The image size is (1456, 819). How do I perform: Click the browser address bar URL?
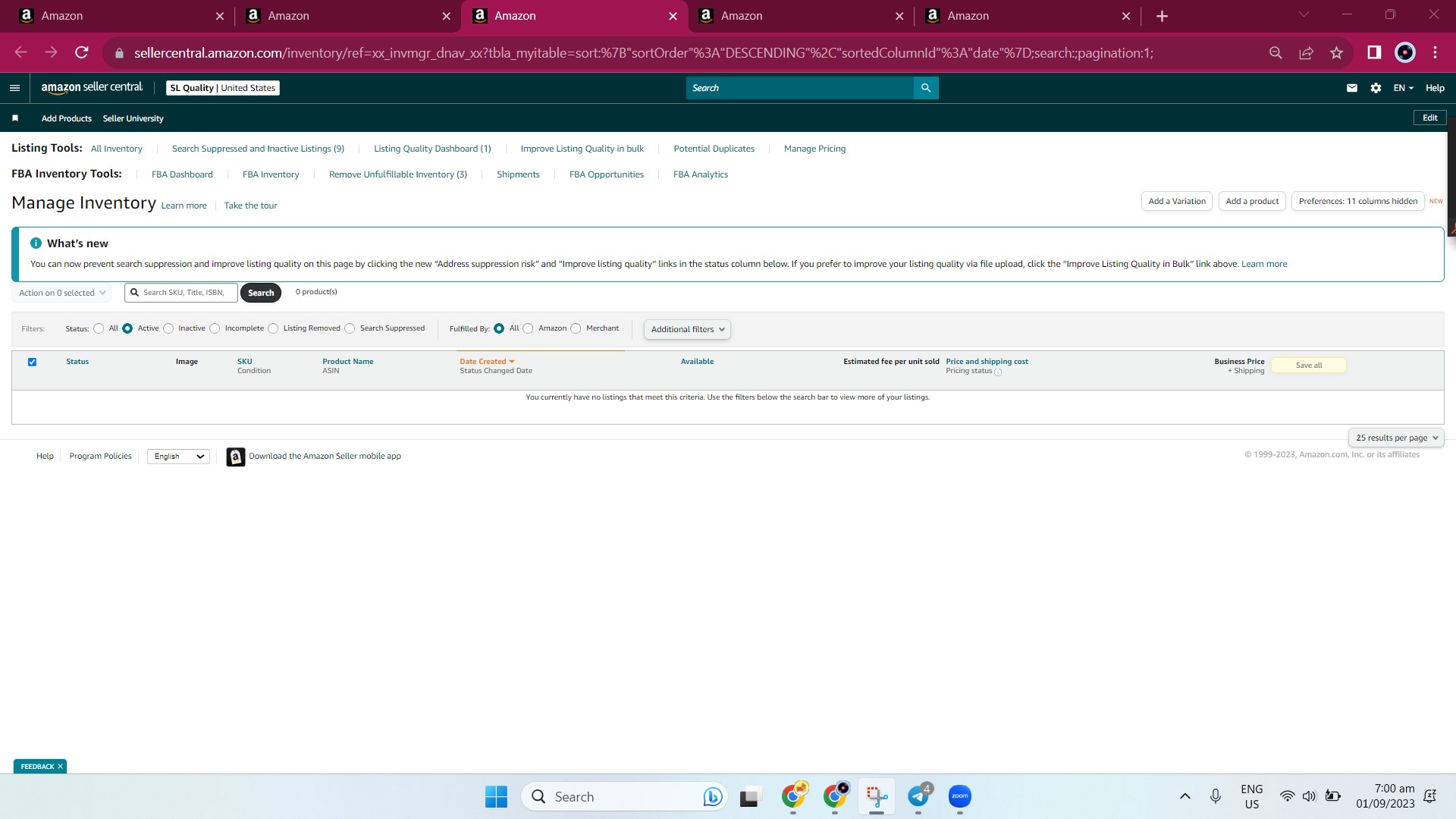pyautogui.click(x=643, y=52)
